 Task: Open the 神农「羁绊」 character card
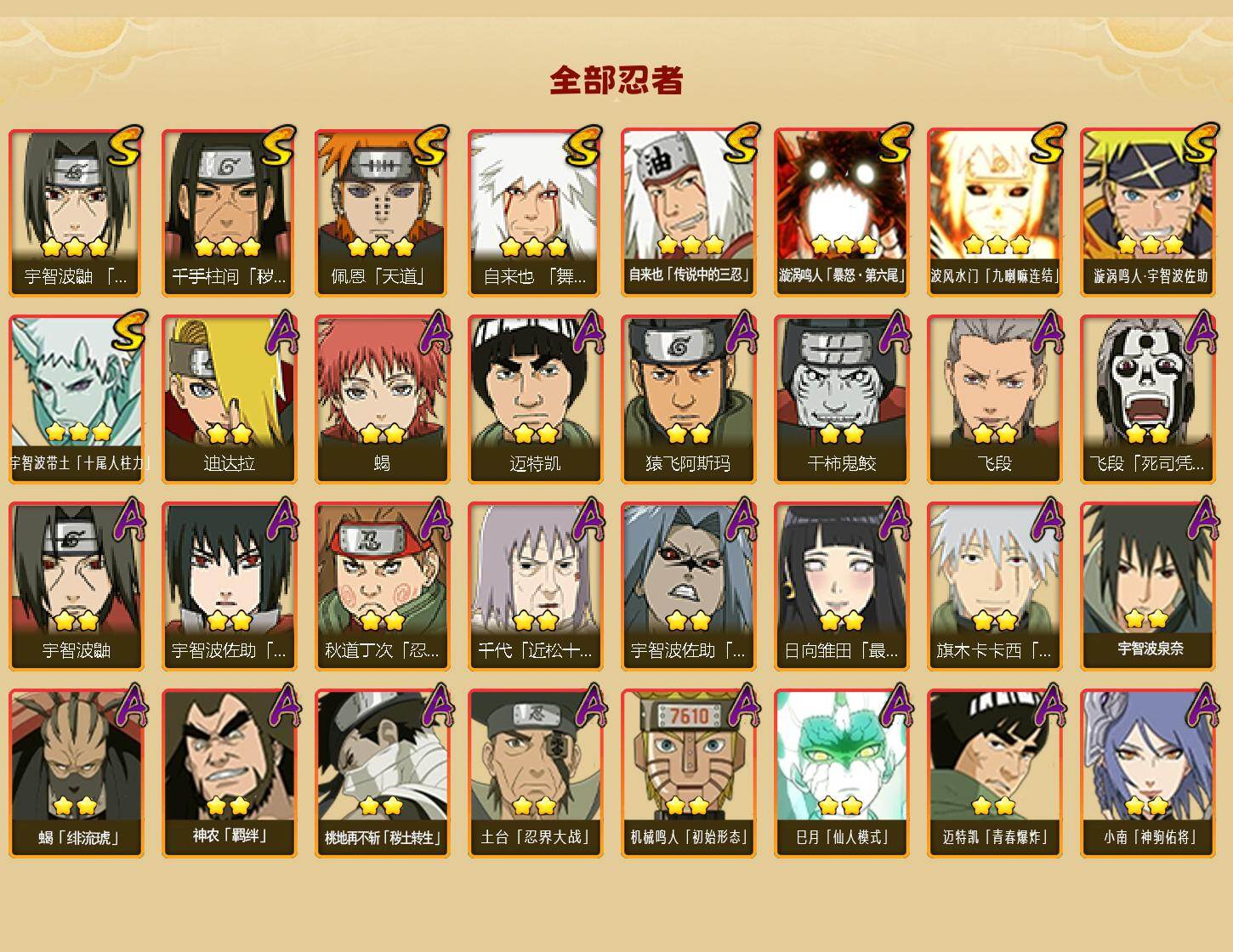tap(229, 773)
